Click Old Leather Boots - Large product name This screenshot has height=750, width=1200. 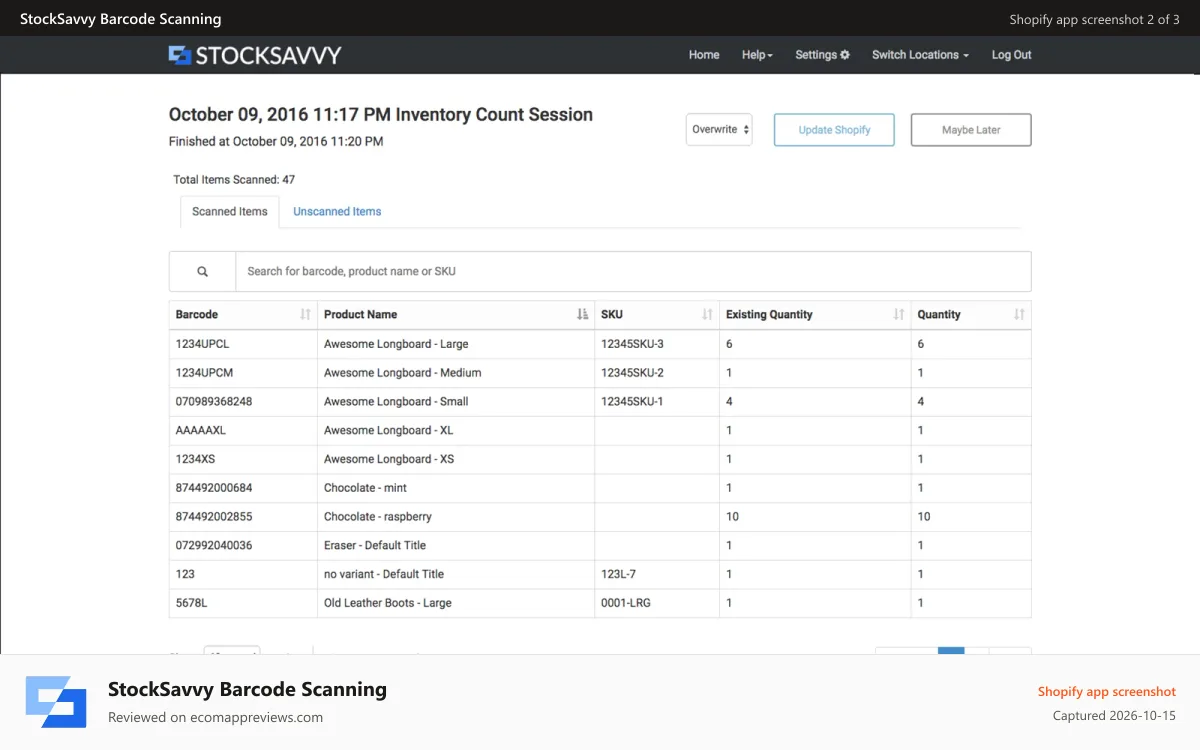[x=388, y=604]
